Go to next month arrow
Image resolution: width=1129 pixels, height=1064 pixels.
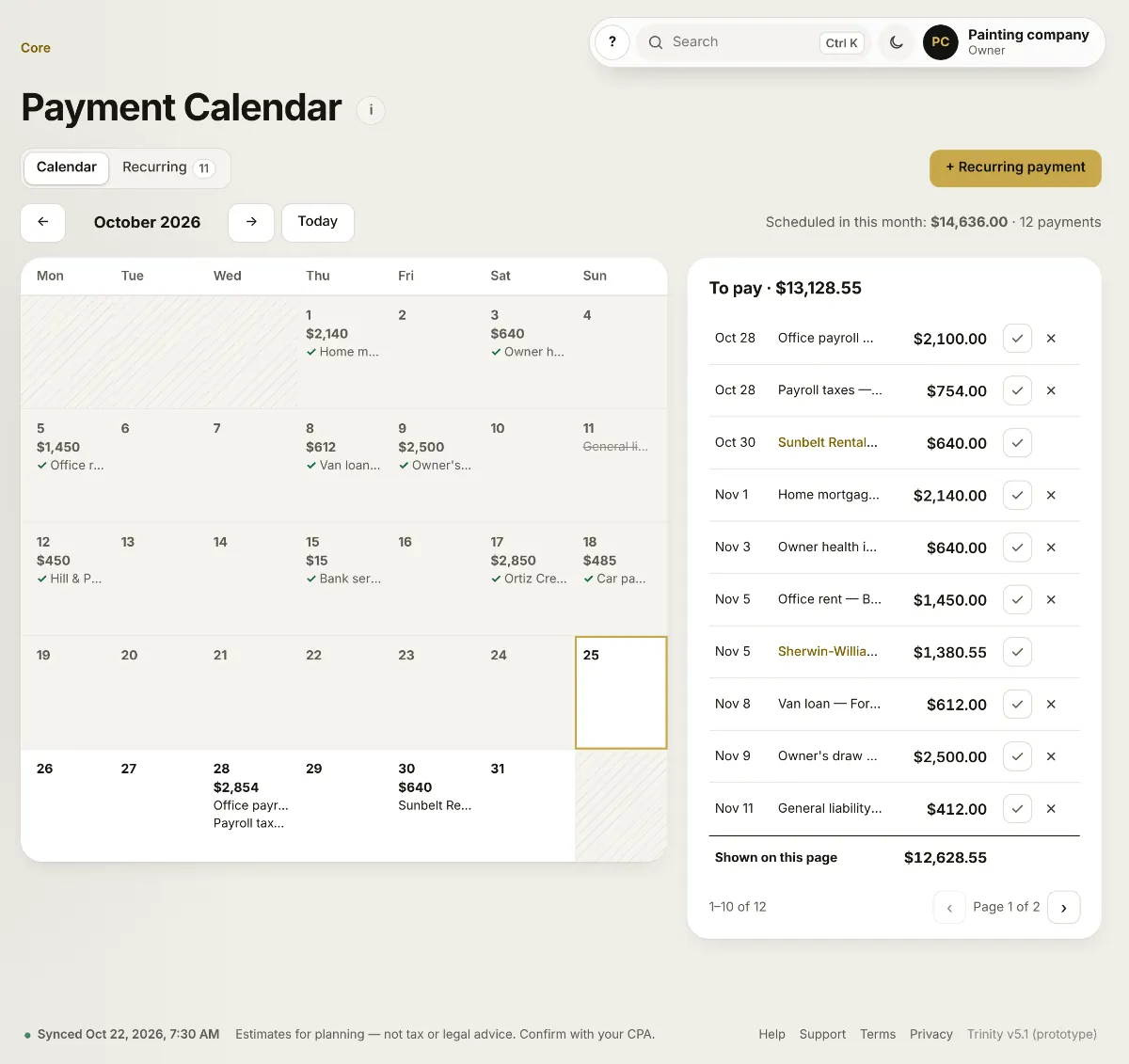251,222
